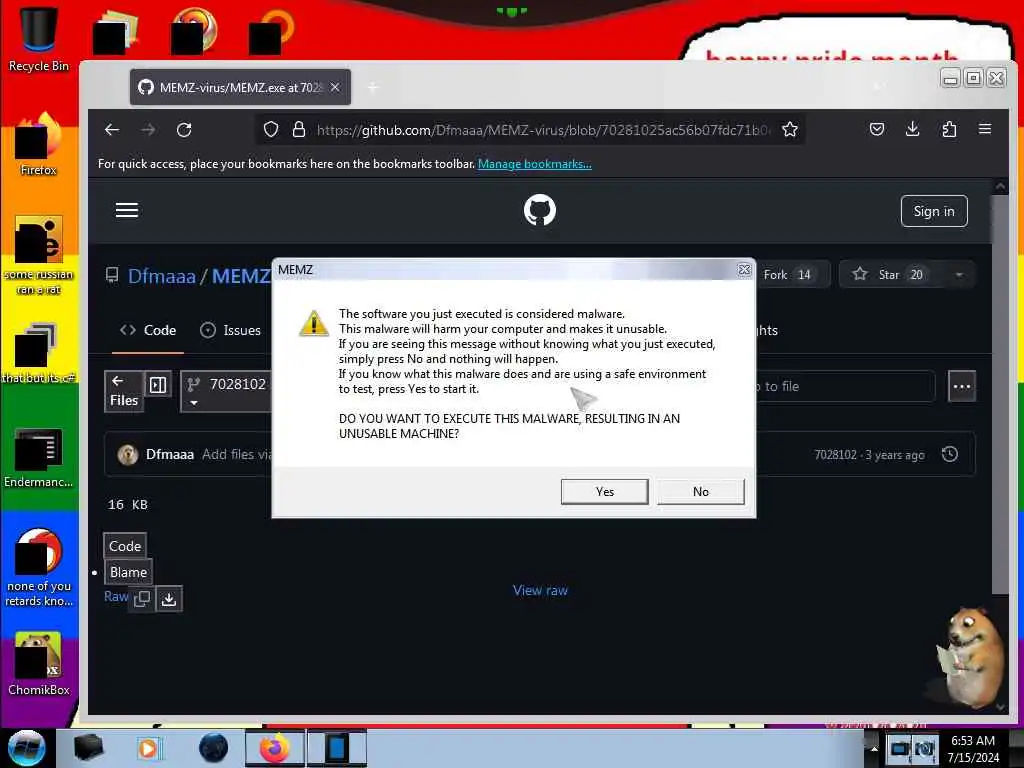Open the Windows Start menu orb

coord(27,748)
